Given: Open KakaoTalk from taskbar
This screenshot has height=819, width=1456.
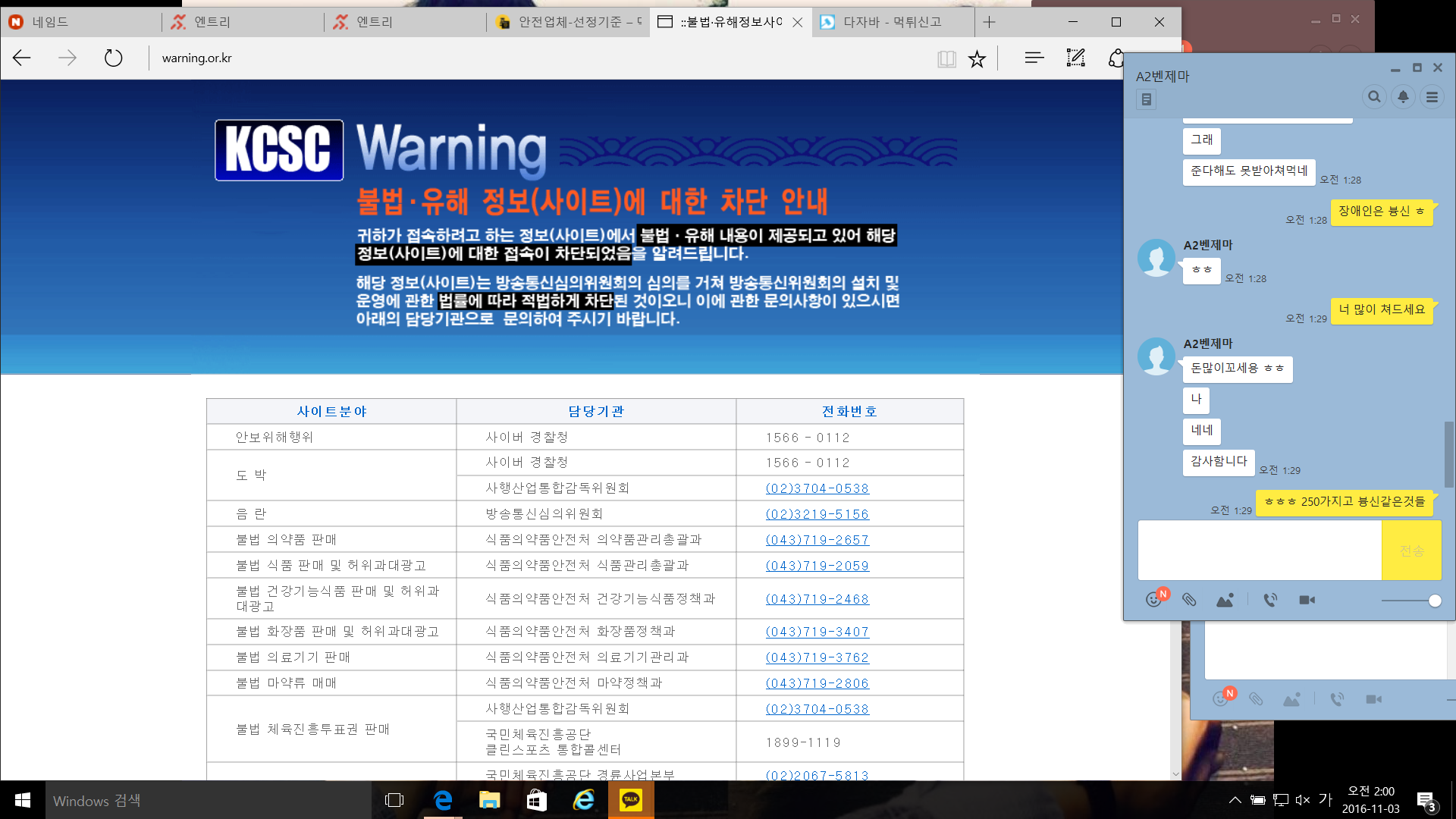Looking at the screenshot, I should click(x=631, y=800).
